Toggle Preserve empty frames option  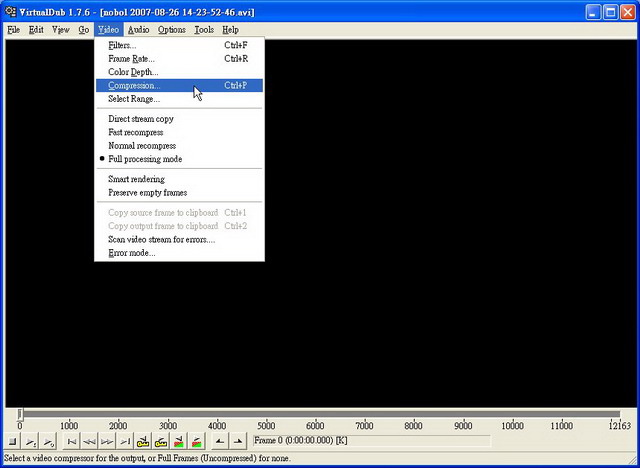179,193
